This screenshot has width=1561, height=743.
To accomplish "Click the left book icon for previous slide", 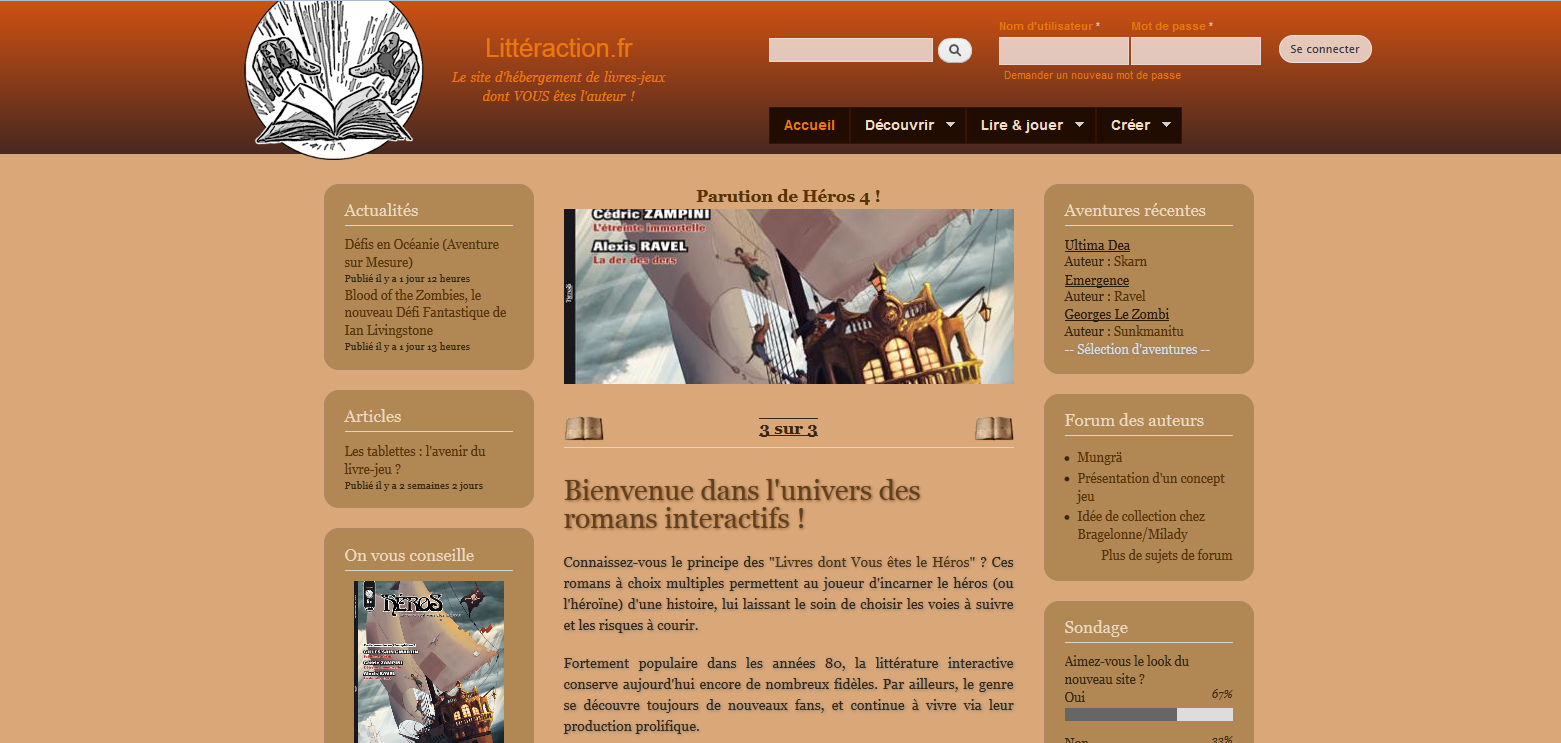I will coord(584,429).
